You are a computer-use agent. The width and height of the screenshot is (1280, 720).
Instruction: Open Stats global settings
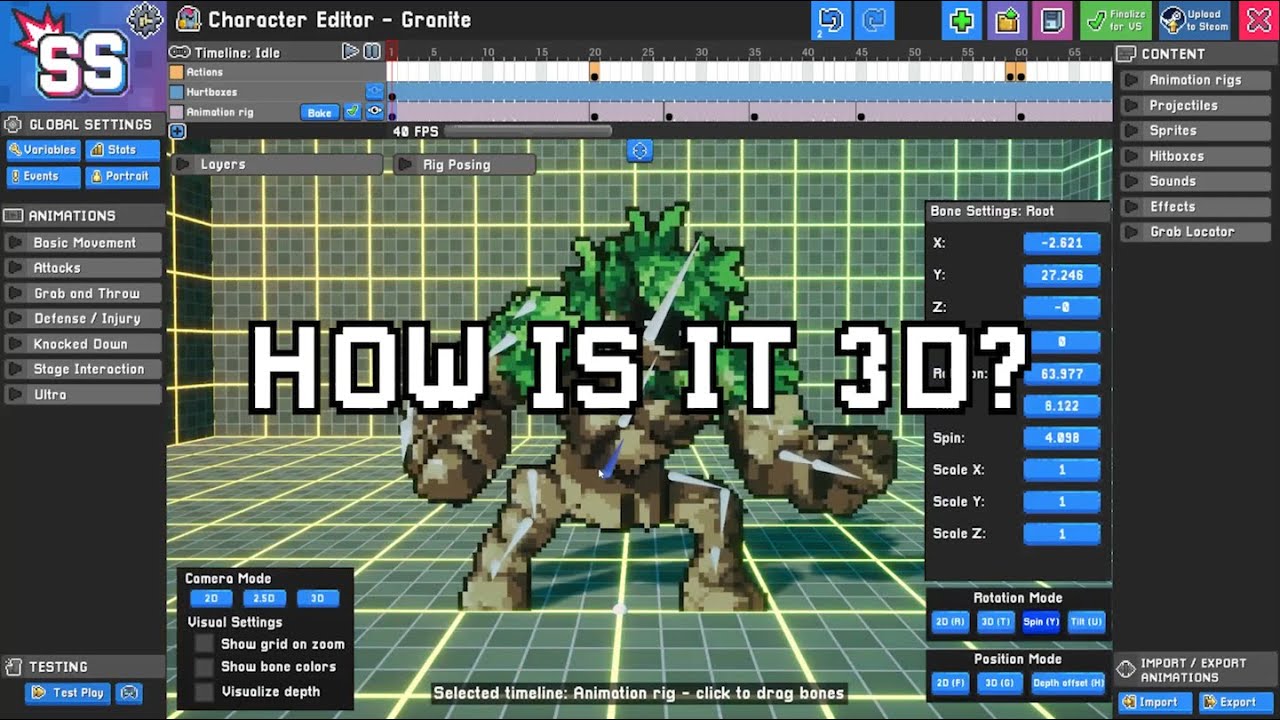tap(122, 150)
